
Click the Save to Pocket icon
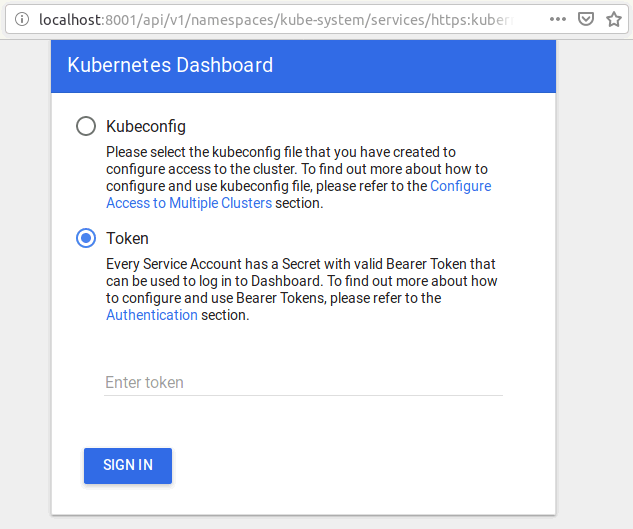[x=587, y=19]
